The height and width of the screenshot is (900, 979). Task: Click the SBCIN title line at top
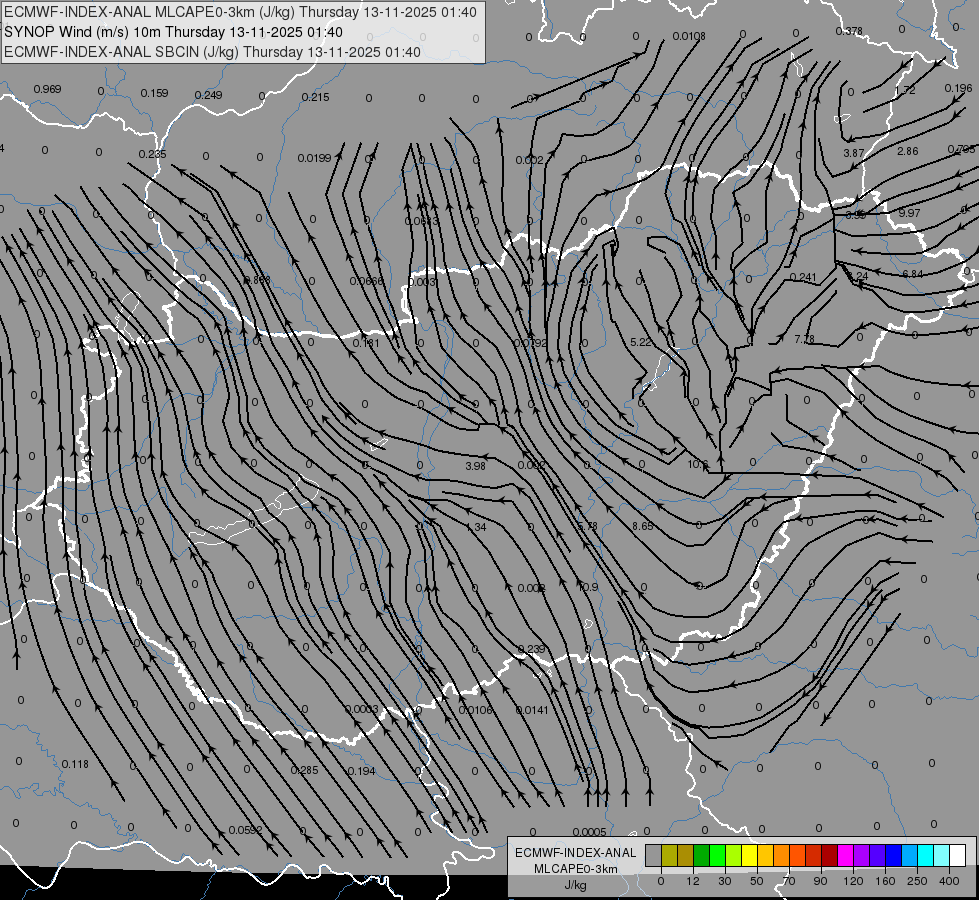[212, 52]
